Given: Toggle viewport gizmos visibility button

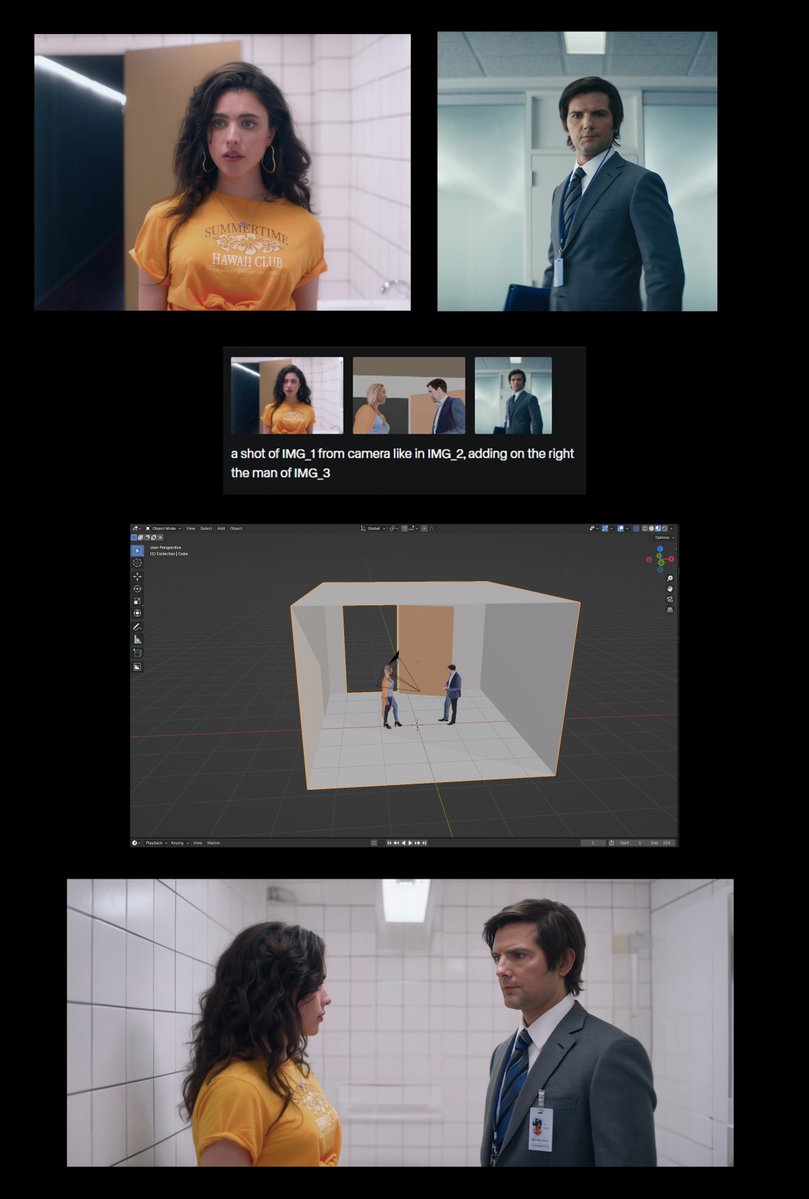Looking at the screenshot, I should click(x=605, y=528).
